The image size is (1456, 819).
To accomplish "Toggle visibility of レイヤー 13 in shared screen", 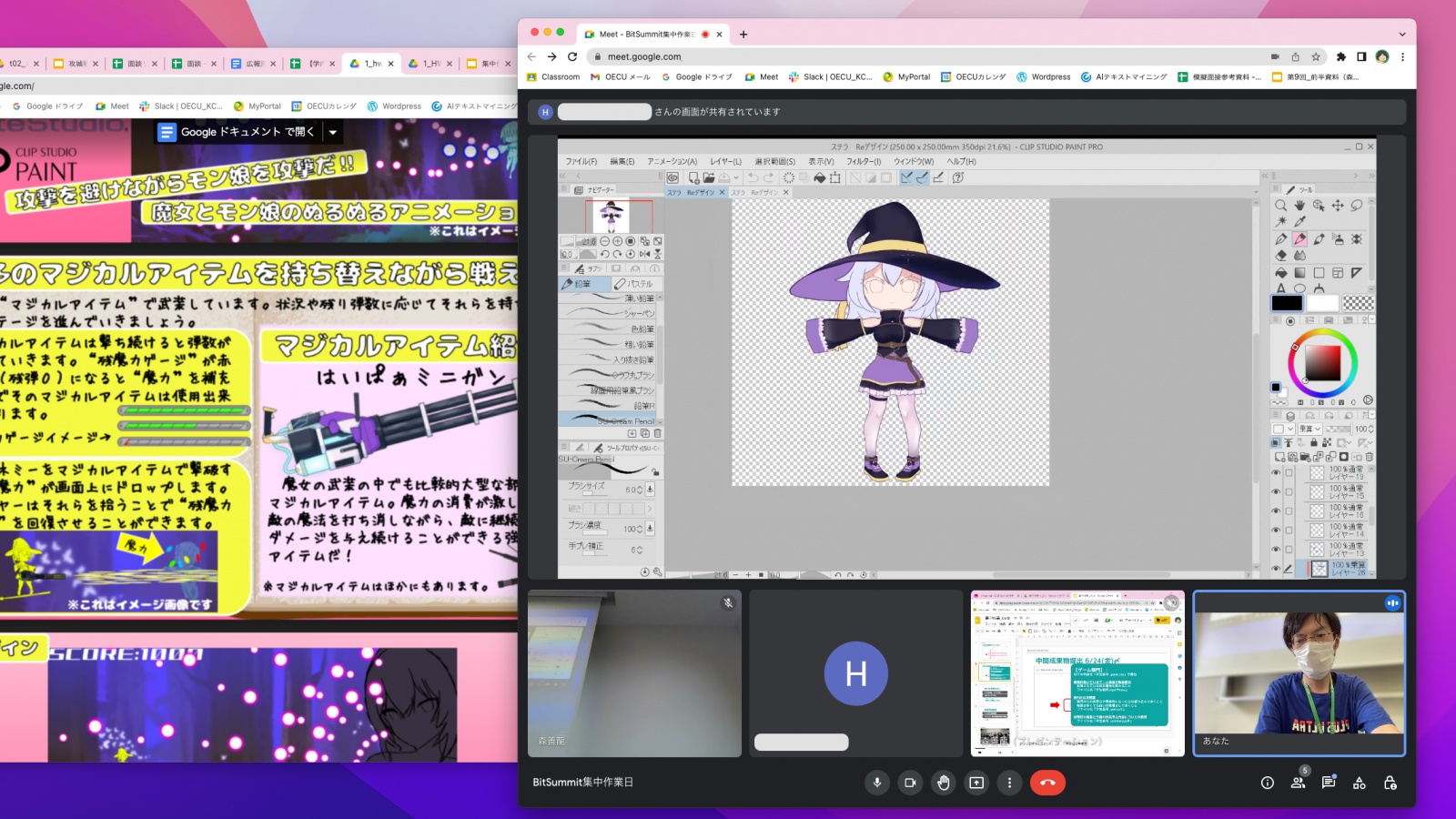I will tap(1276, 550).
